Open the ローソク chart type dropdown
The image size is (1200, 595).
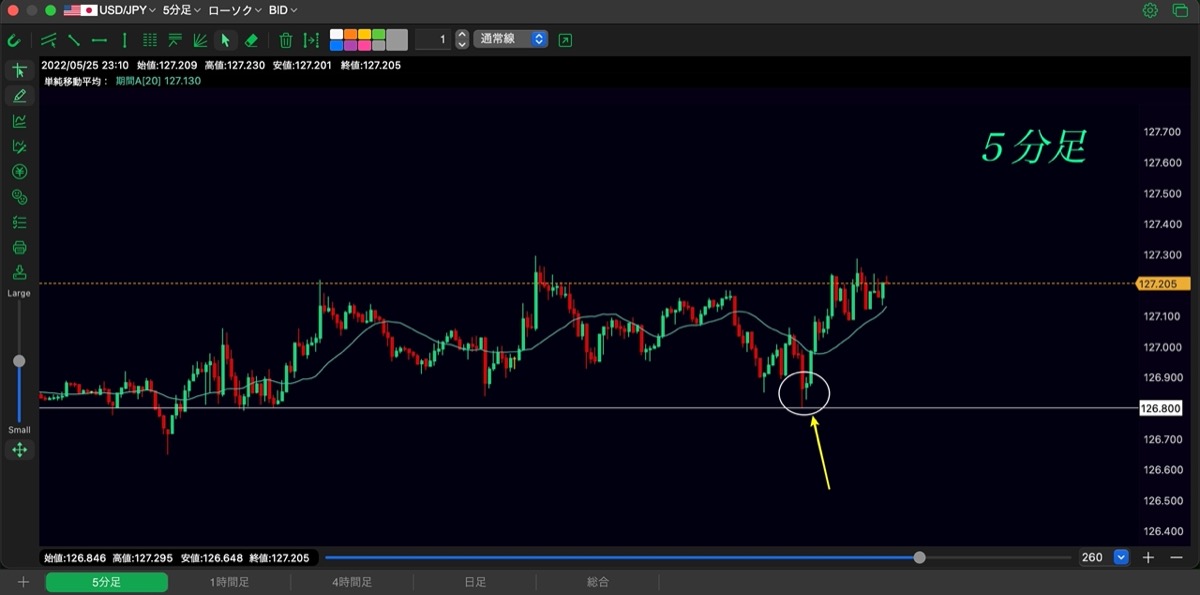[235, 10]
